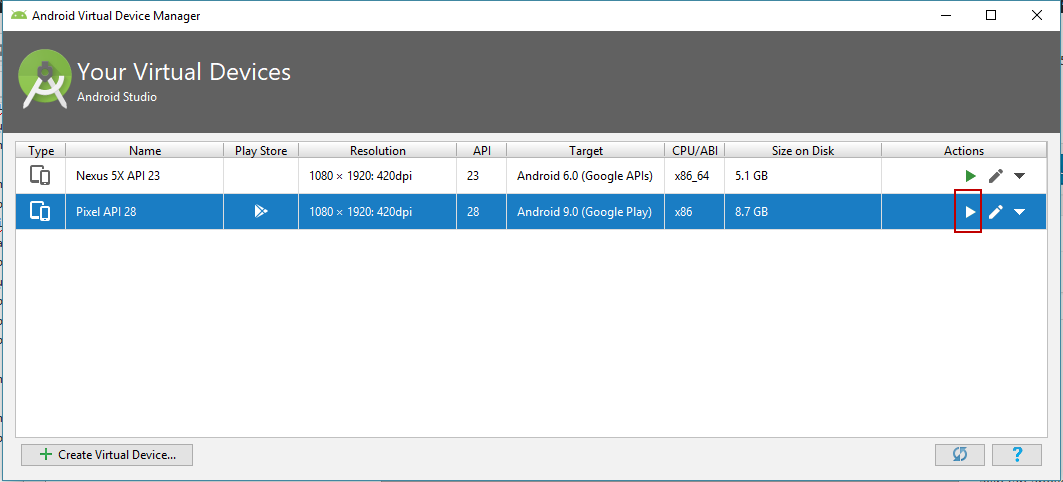The height and width of the screenshot is (482, 1063).
Task: Click the Nexus 5X device type icon
Action: pyautogui.click(x=40, y=176)
